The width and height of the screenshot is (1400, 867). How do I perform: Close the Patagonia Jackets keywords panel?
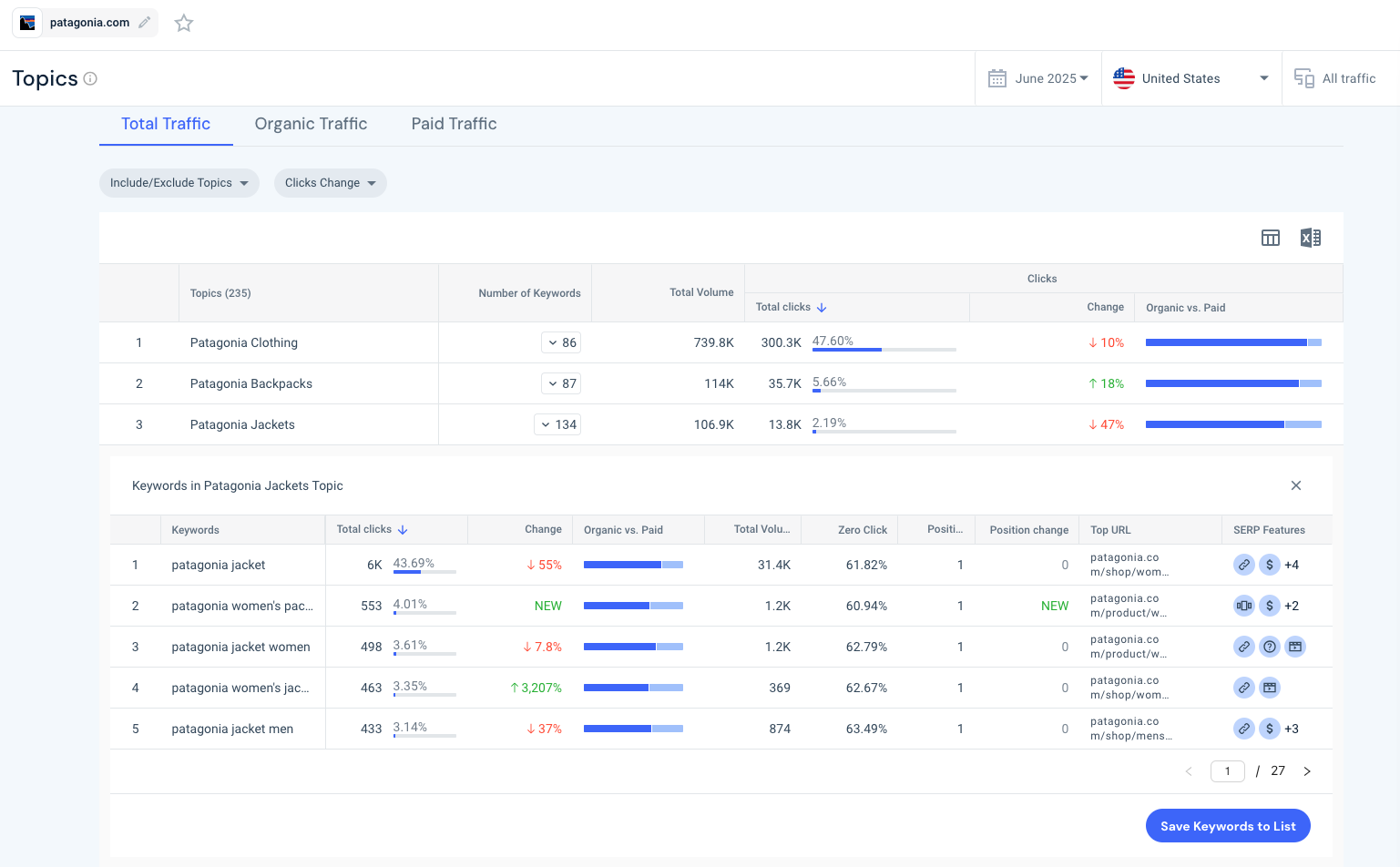click(1296, 485)
